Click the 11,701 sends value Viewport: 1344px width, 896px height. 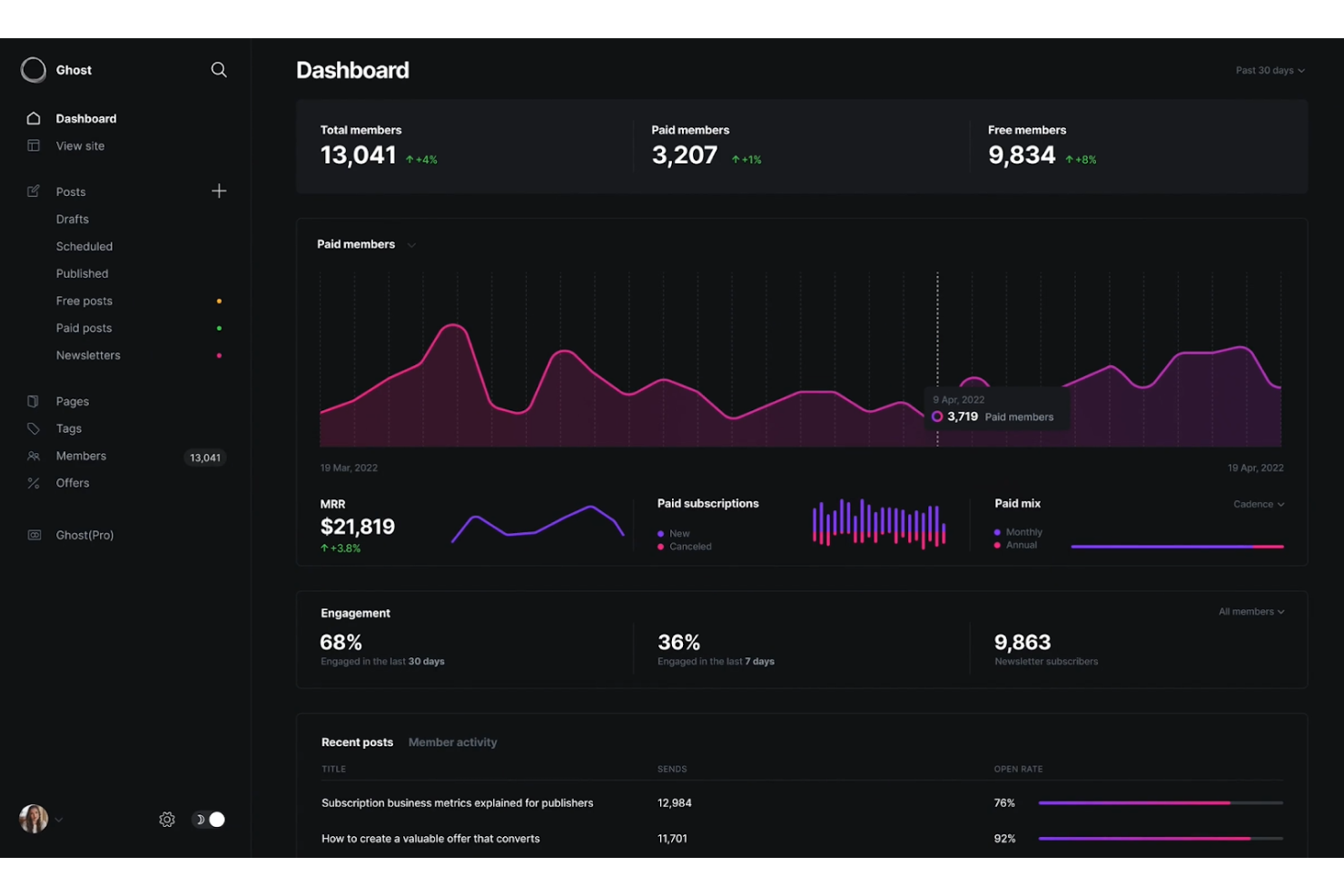[x=672, y=839]
